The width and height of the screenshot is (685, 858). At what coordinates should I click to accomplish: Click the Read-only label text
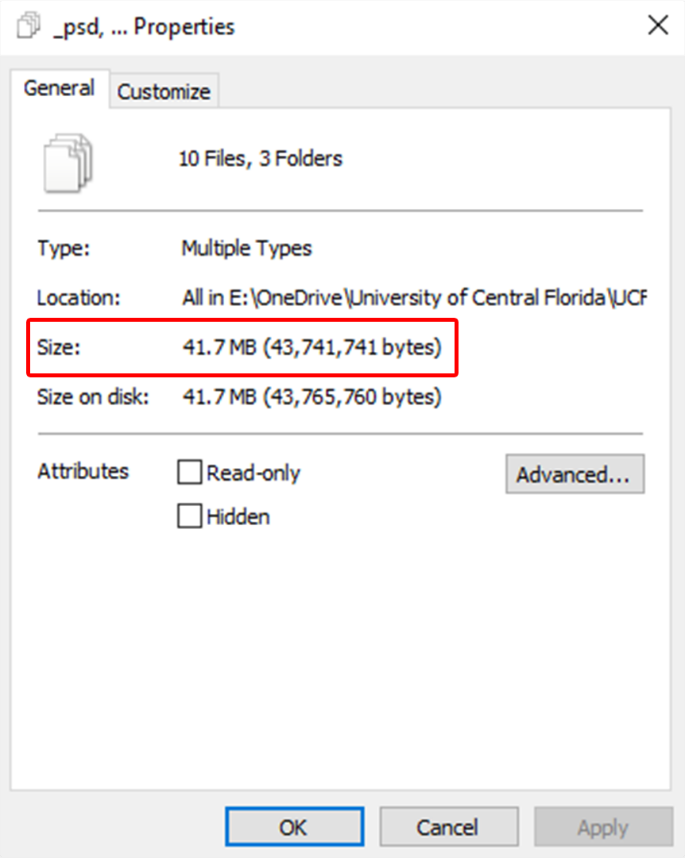(x=253, y=473)
